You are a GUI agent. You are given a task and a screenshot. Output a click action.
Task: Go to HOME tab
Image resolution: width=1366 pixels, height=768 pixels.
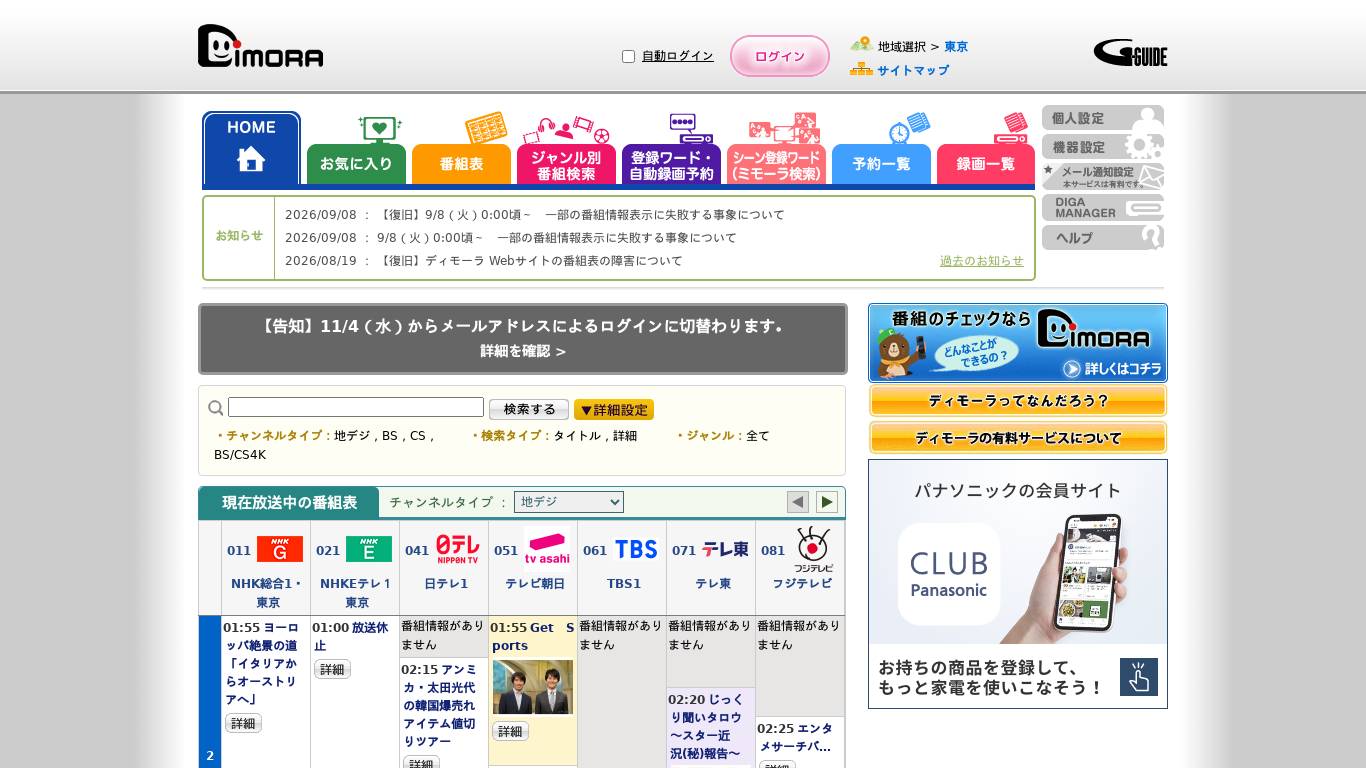coord(252,148)
